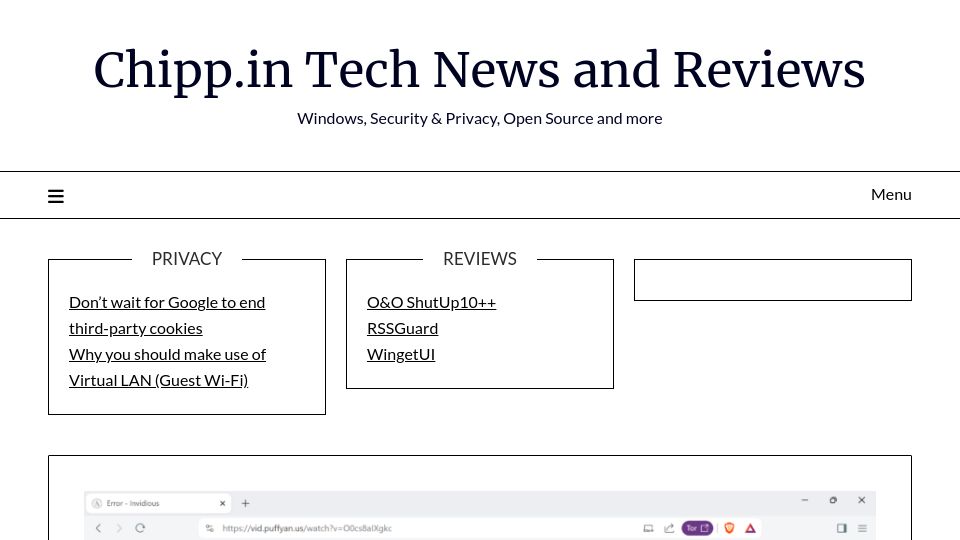The height and width of the screenshot is (540, 960).
Task: Click the Brave Shields lion icon
Action: pos(729,528)
